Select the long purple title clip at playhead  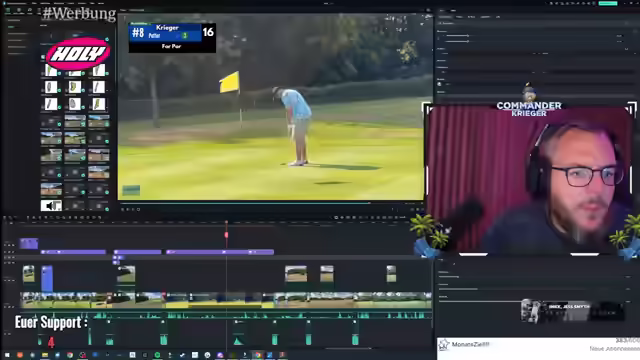coord(220,252)
